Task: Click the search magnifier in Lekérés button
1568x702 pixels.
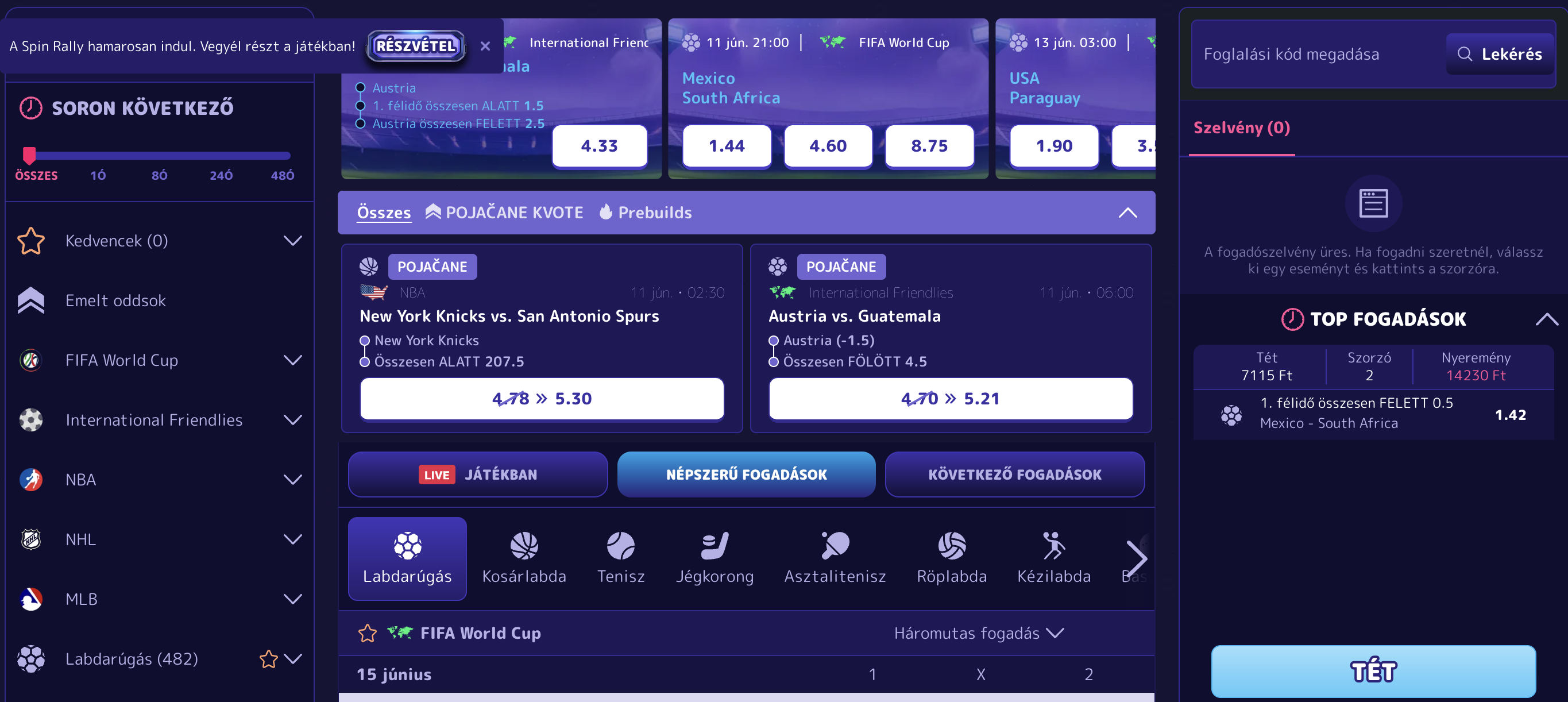Action: (1465, 54)
